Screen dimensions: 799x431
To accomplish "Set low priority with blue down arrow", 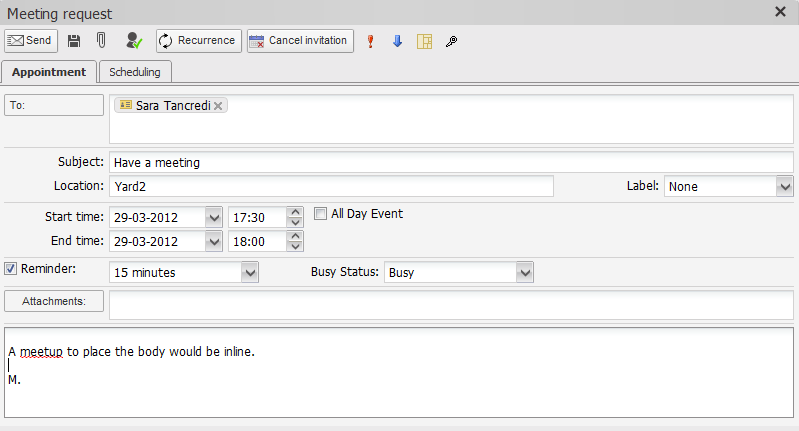I will click(397, 41).
